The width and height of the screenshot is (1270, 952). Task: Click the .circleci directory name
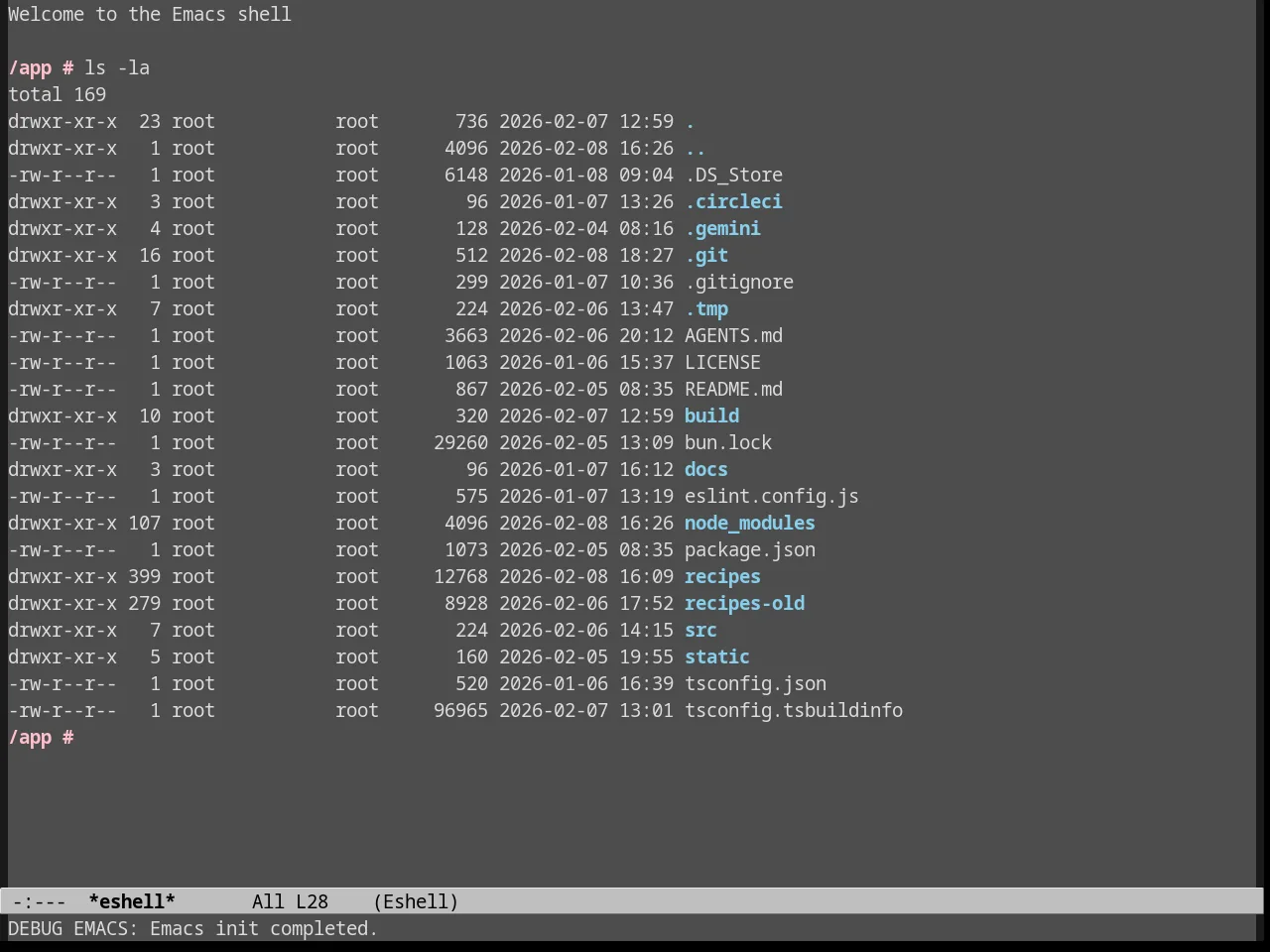pyautogui.click(x=733, y=201)
